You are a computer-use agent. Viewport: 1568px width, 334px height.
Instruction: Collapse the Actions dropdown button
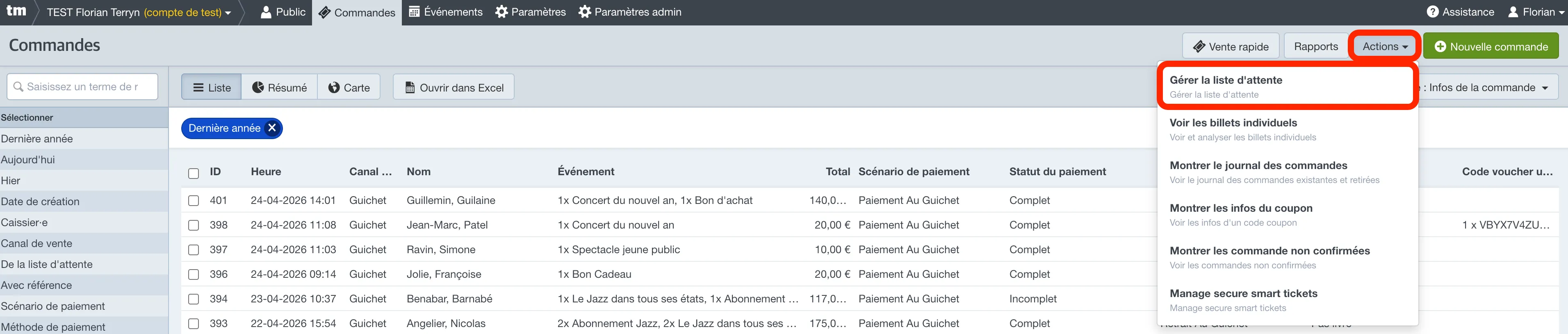pos(1385,46)
